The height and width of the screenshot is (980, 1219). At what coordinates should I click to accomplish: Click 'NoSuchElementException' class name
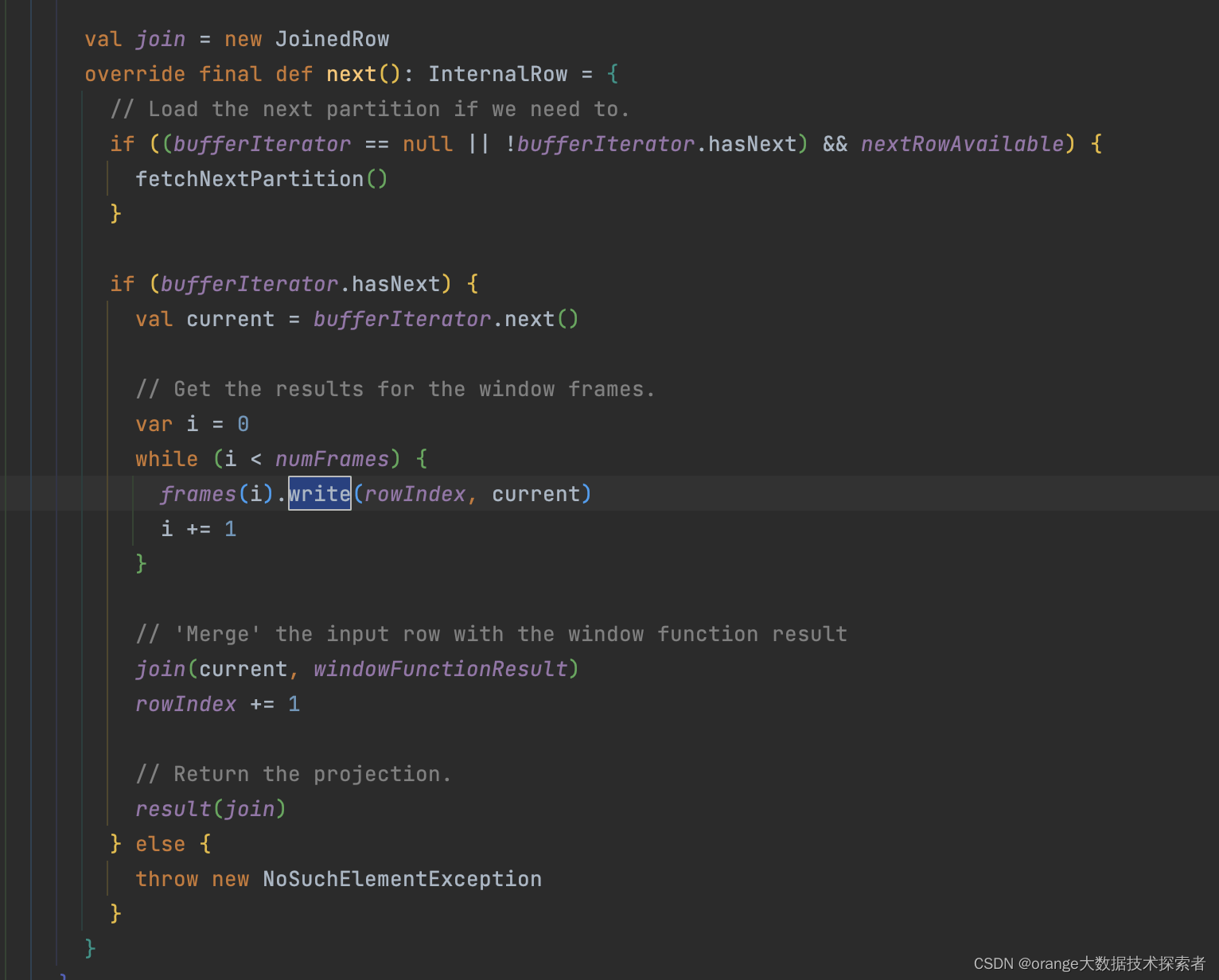coord(403,879)
